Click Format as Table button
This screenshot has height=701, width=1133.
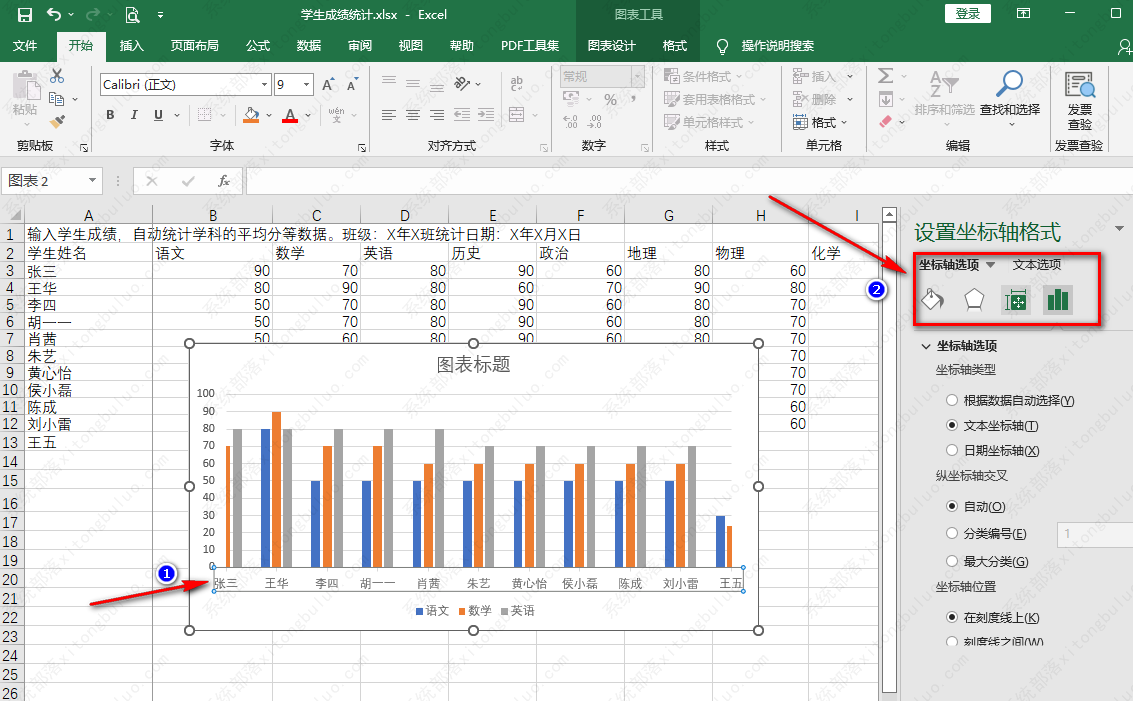pyautogui.click(x=715, y=99)
